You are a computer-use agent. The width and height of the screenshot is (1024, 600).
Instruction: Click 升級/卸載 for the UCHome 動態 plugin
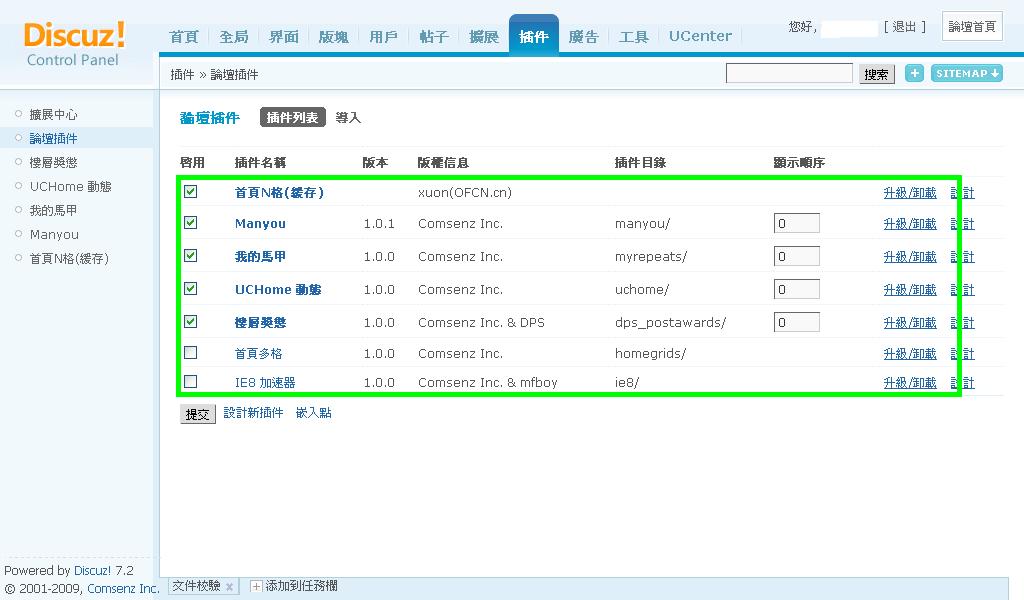910,289
